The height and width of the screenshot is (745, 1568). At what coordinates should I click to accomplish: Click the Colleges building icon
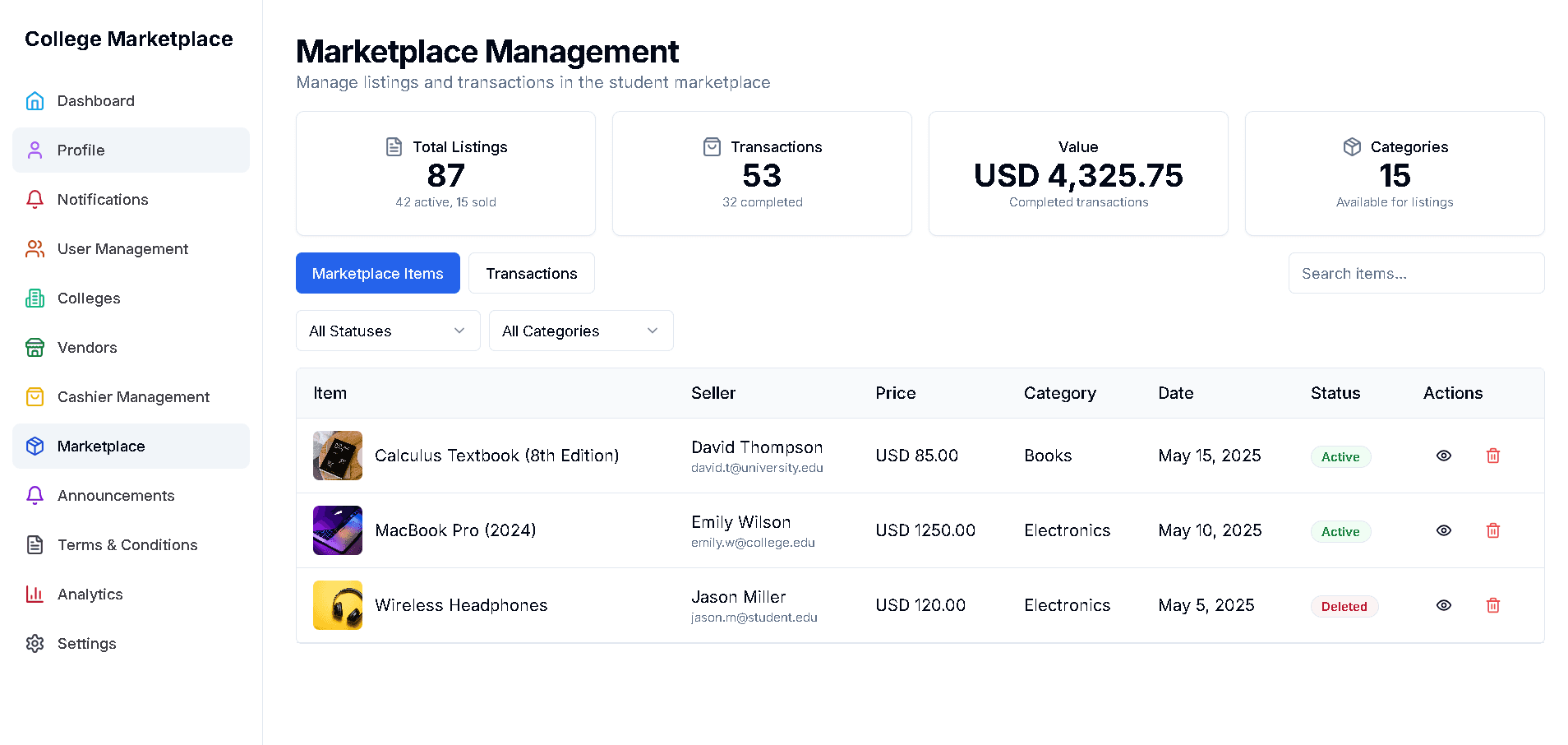click(x=35, y=298)
